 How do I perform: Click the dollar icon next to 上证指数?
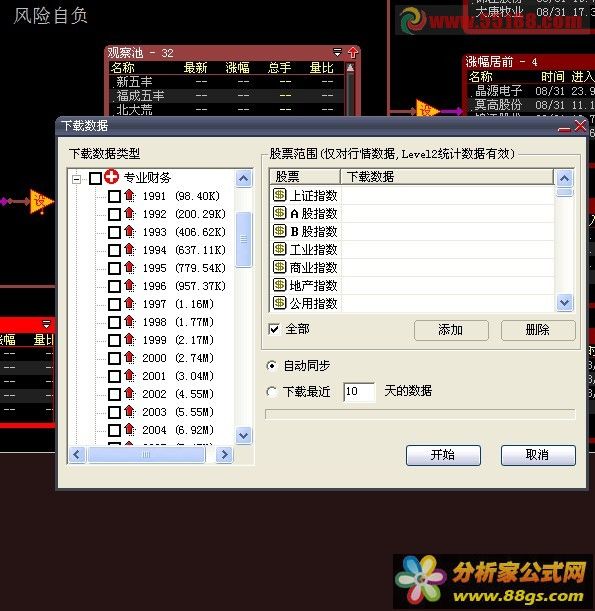[x=279, y=194]
